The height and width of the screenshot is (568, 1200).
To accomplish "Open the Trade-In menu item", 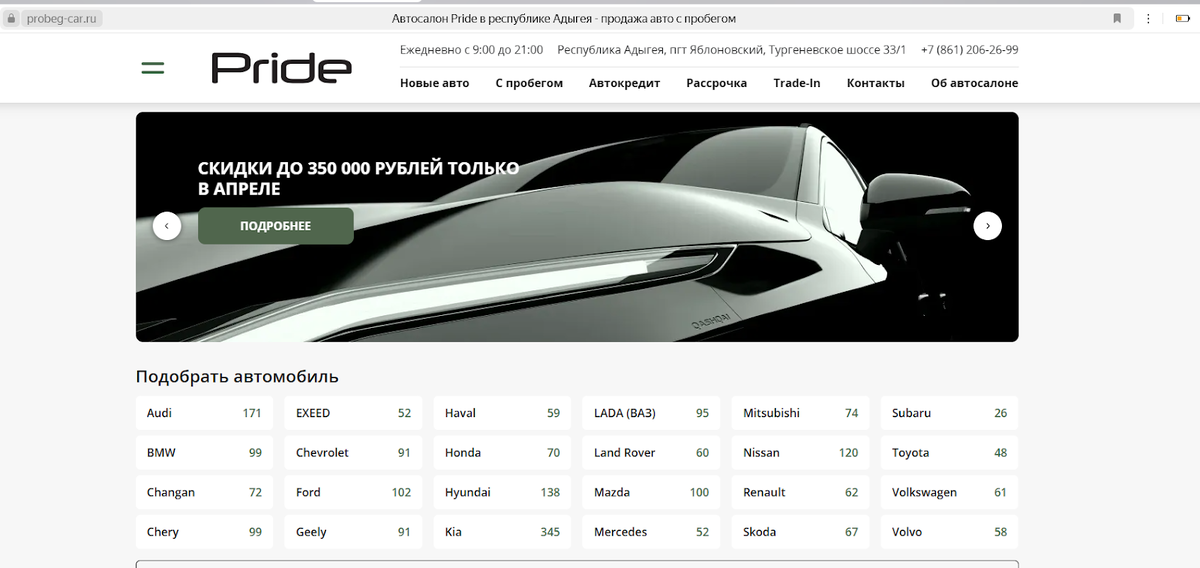I will coord(796,83).
